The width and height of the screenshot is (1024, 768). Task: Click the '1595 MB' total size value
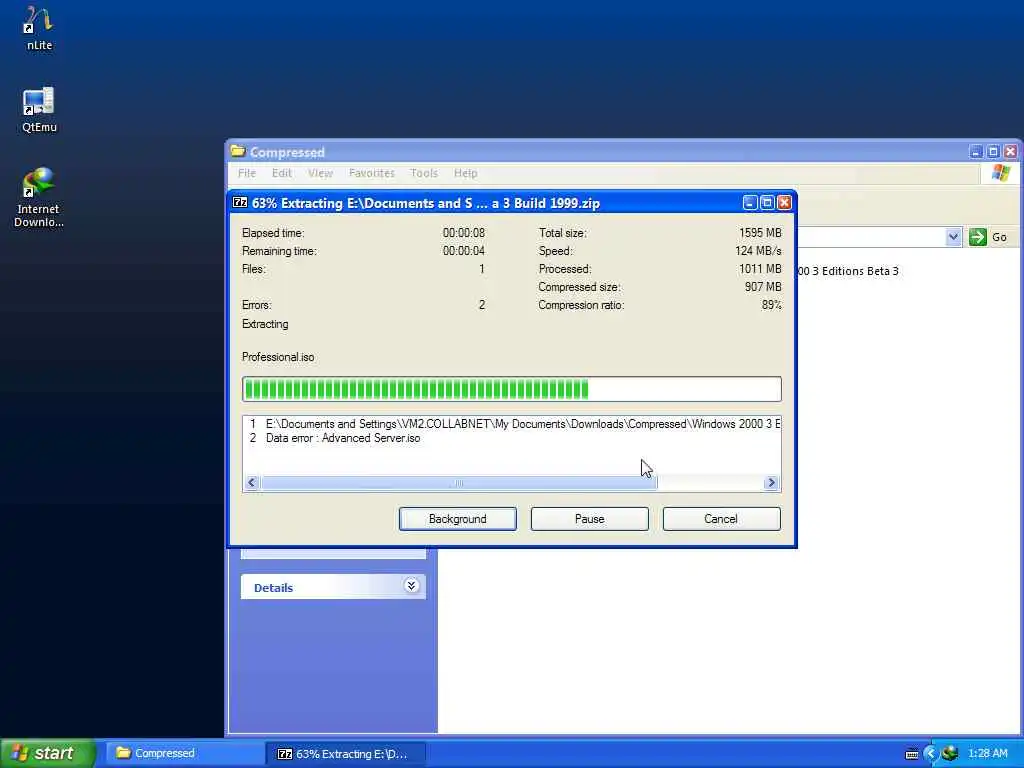point(760,233)
